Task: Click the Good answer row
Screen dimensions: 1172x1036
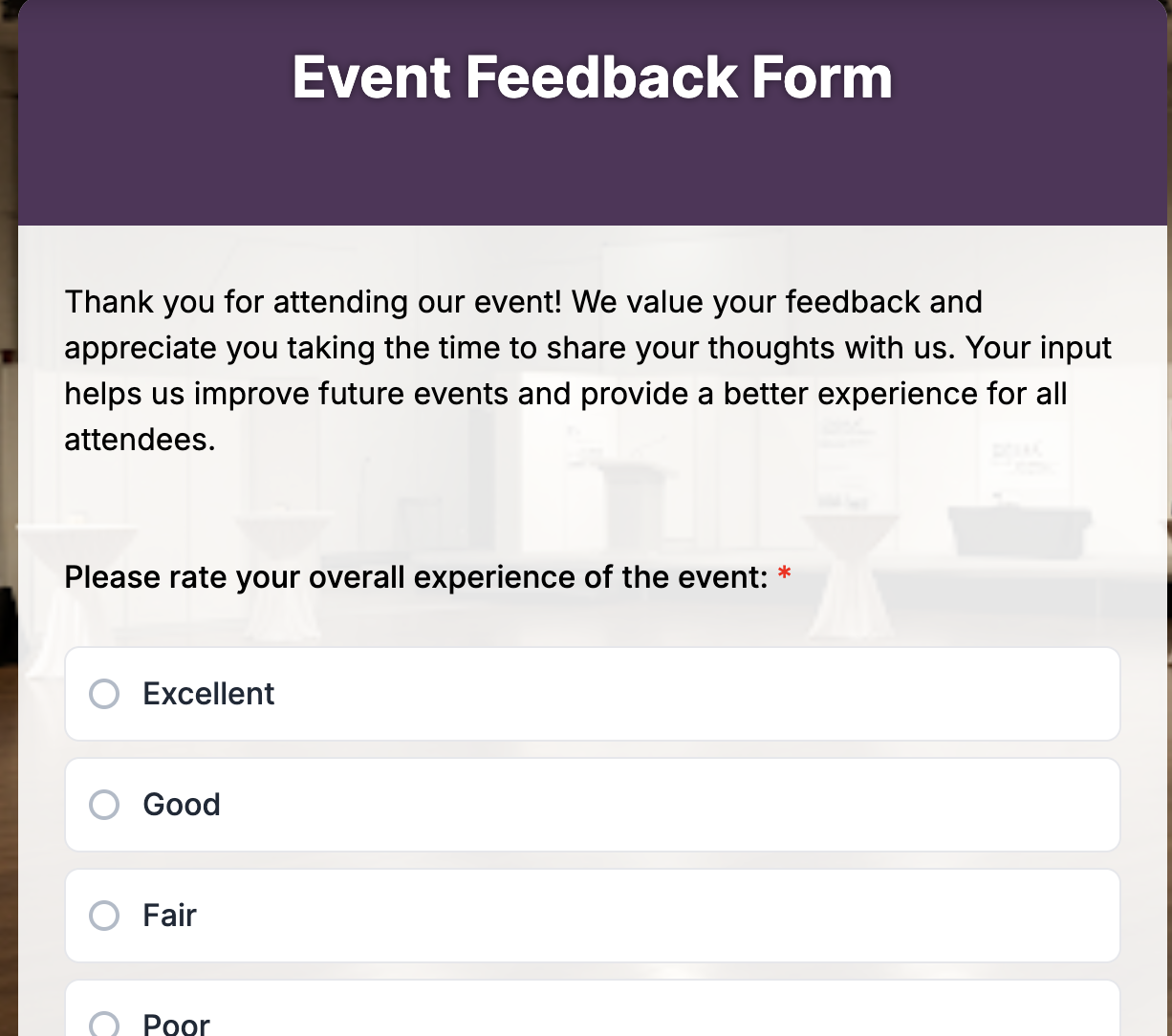Action: [592, 805]
